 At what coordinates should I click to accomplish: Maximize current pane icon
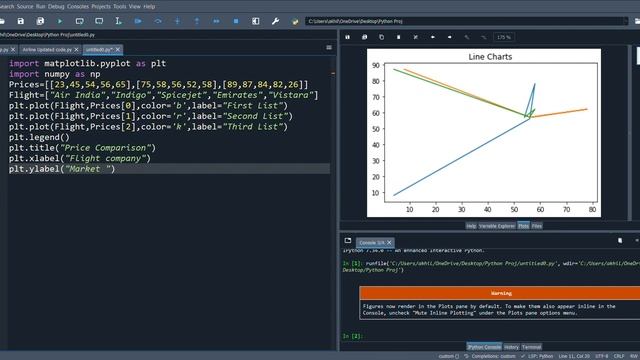pos(256,21)
